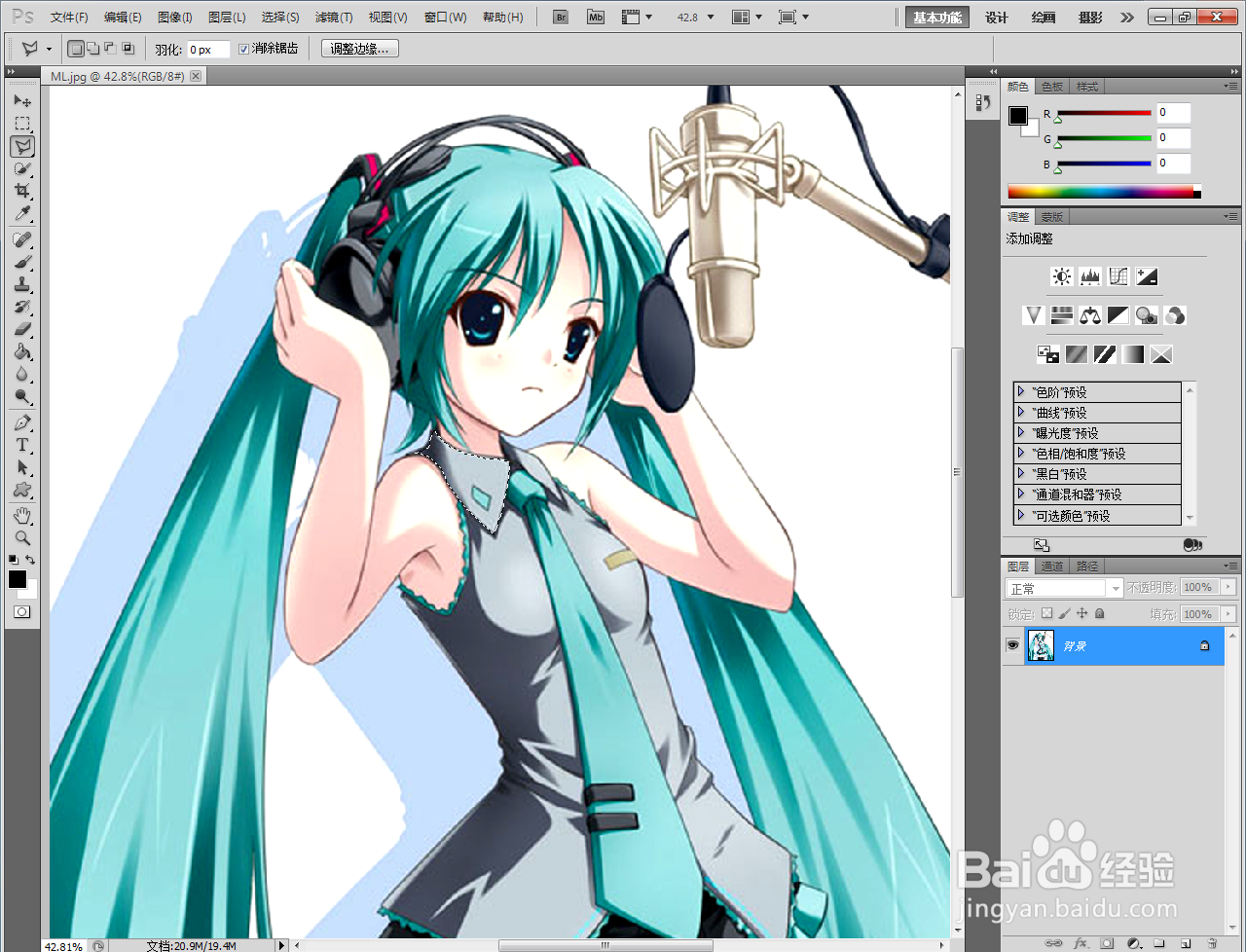This screenshot has width=1246, height=952.
Task: Add a Brightness/Contrast adjustment
Action: pos(1062,276)
